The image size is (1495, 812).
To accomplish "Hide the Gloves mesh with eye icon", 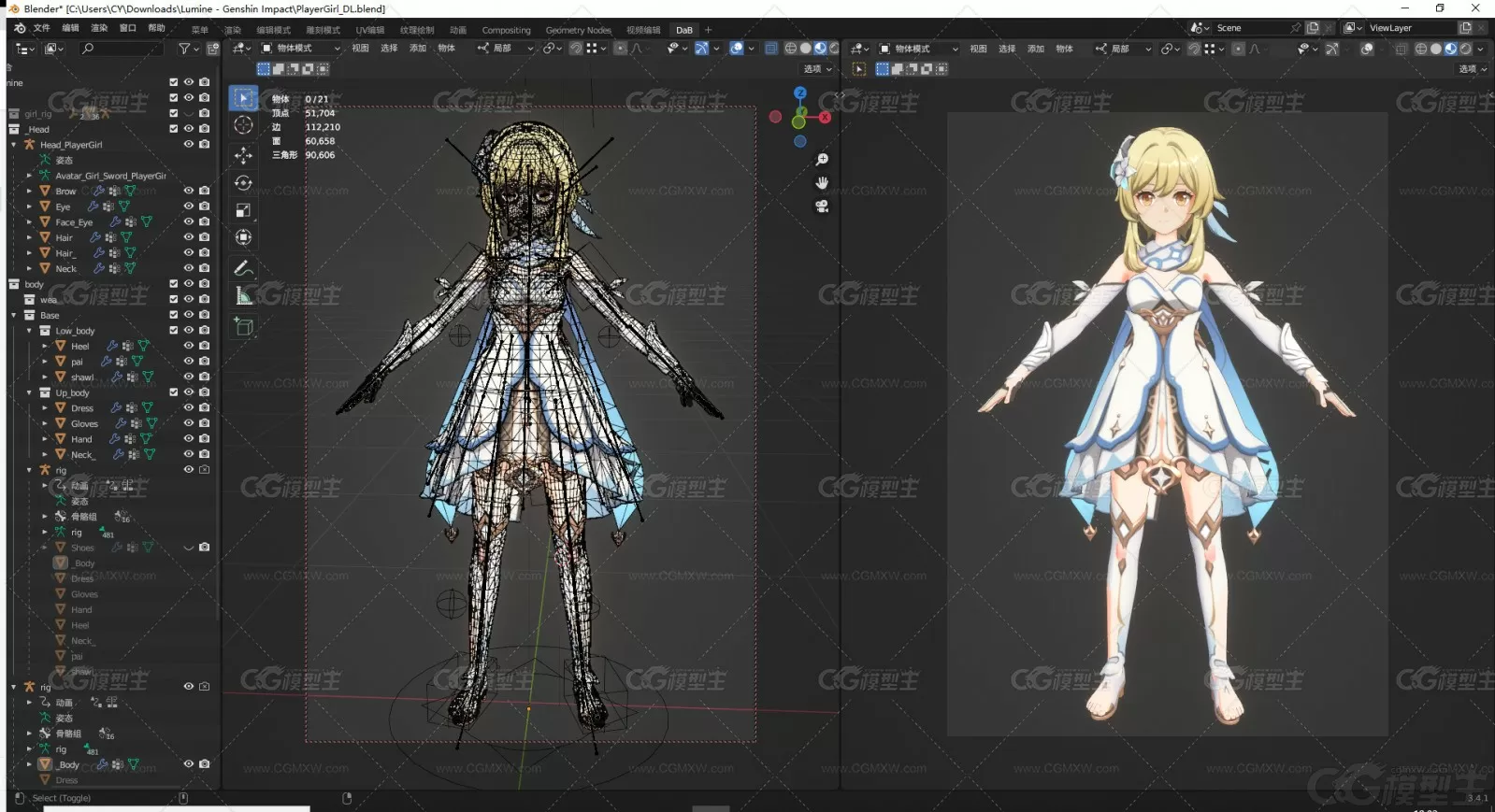I will click(x=188, y=423).
